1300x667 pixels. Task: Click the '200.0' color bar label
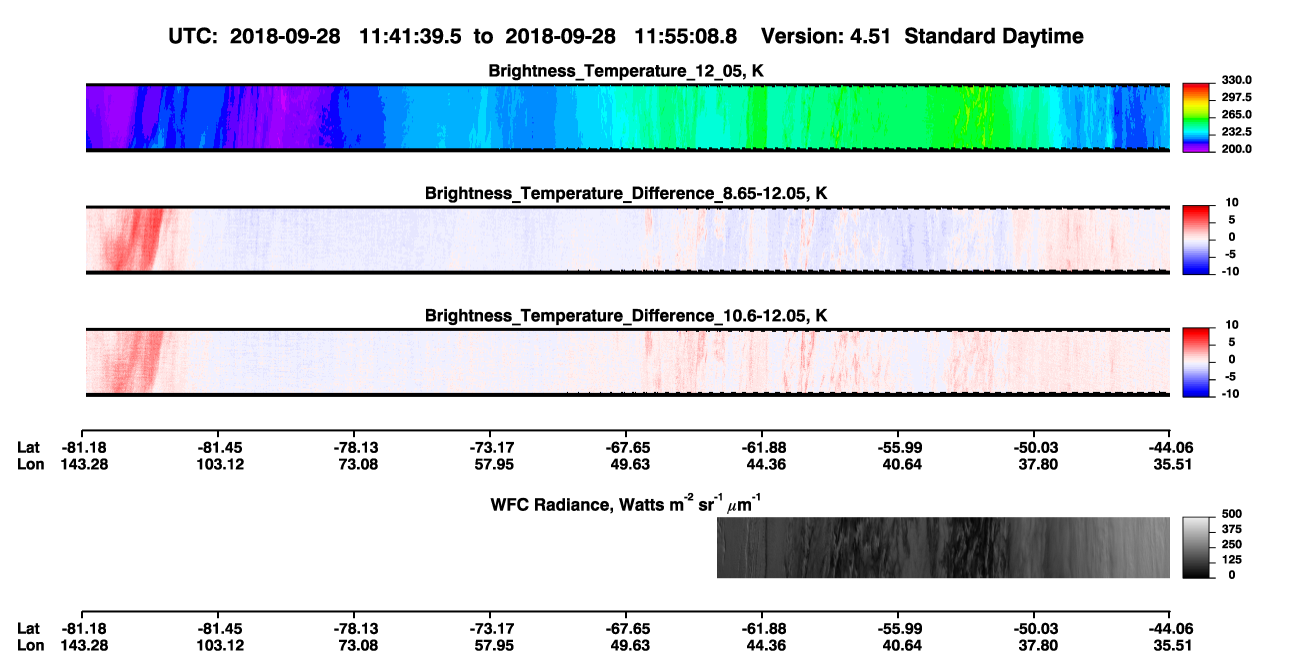coord(1236,148)
